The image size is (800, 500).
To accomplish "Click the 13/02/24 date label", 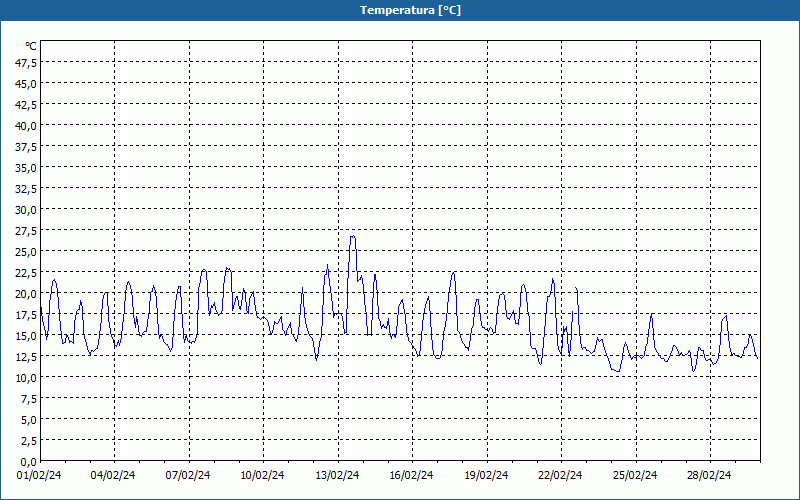I will [x=337, y=476].
